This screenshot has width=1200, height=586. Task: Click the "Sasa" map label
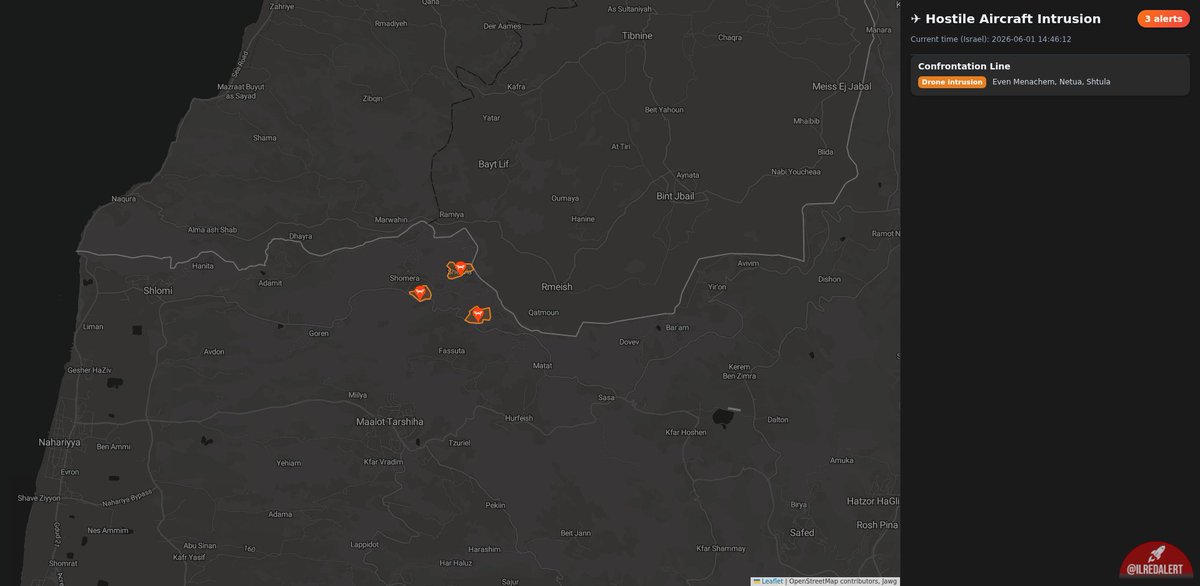pos(606,398)
